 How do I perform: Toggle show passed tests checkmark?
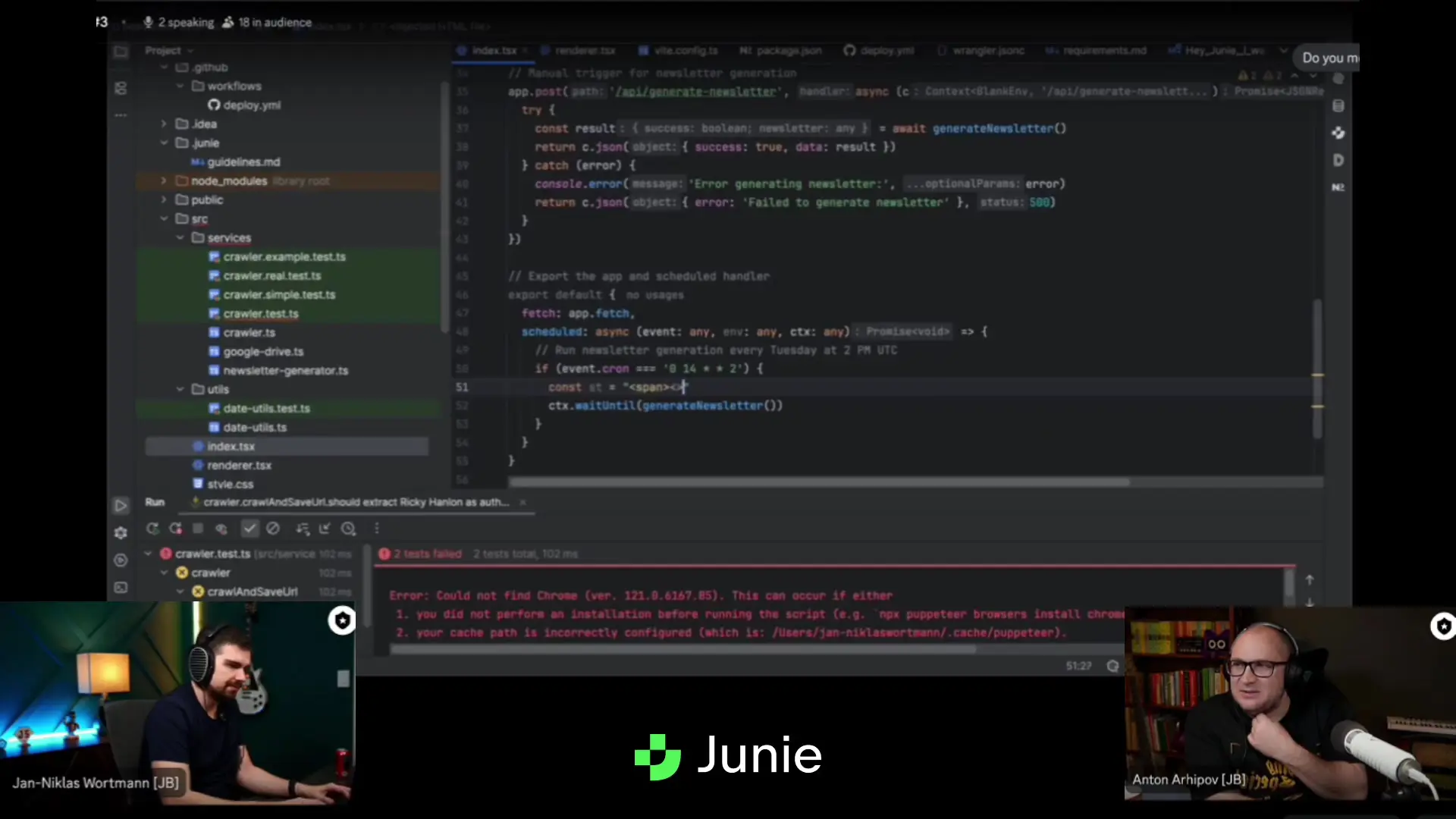click(249, 529)
